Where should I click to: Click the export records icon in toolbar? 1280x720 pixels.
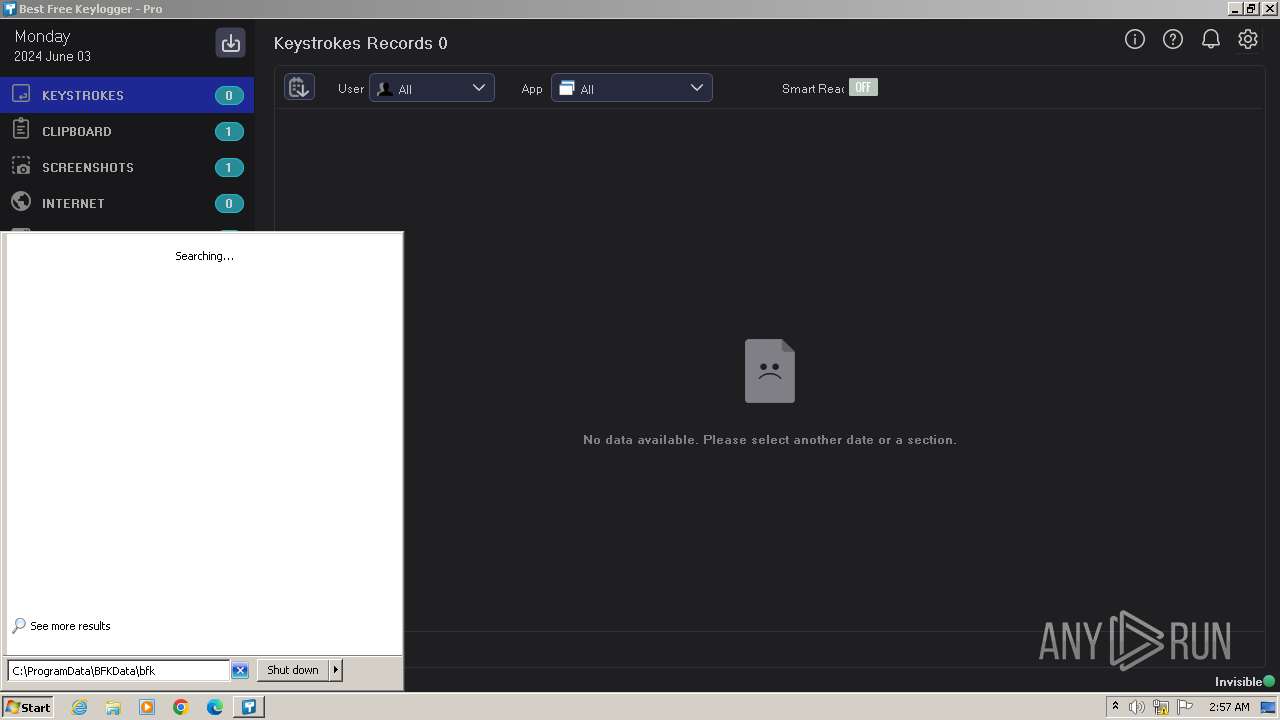pos(299,87)
